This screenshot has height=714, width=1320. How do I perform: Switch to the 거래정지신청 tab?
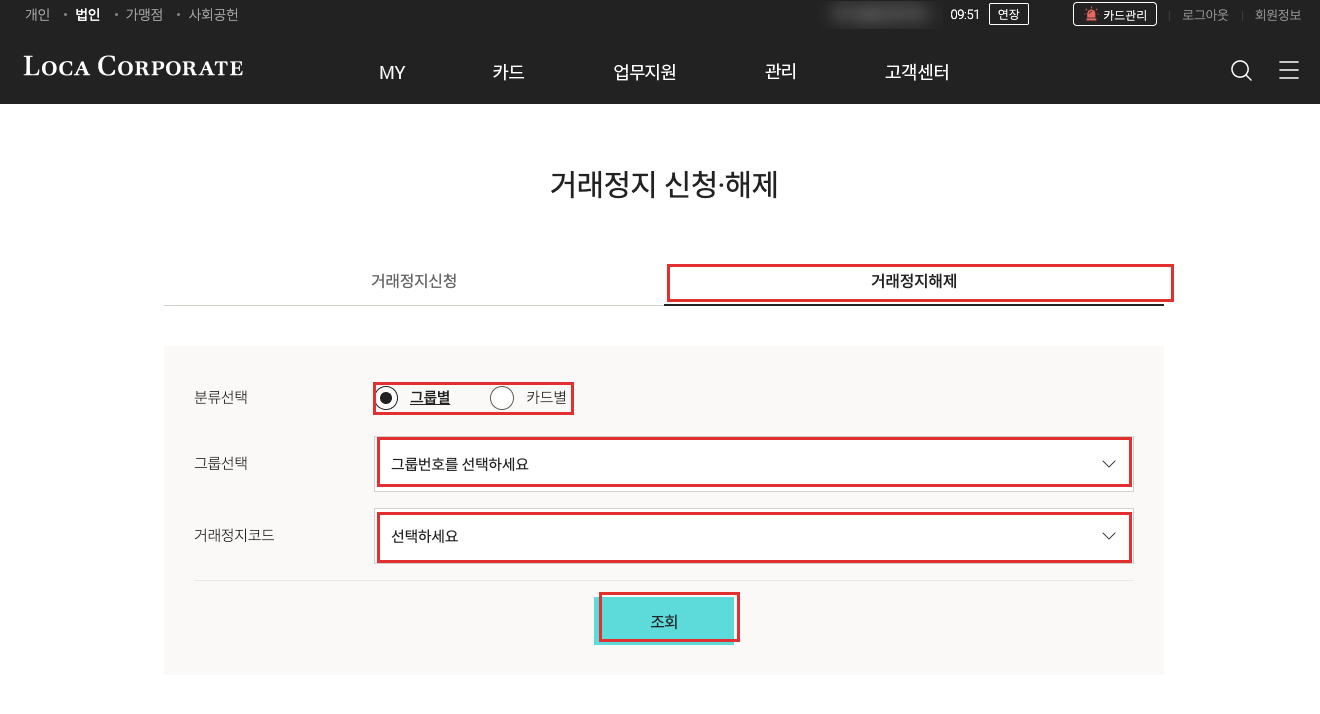(414, 281)
